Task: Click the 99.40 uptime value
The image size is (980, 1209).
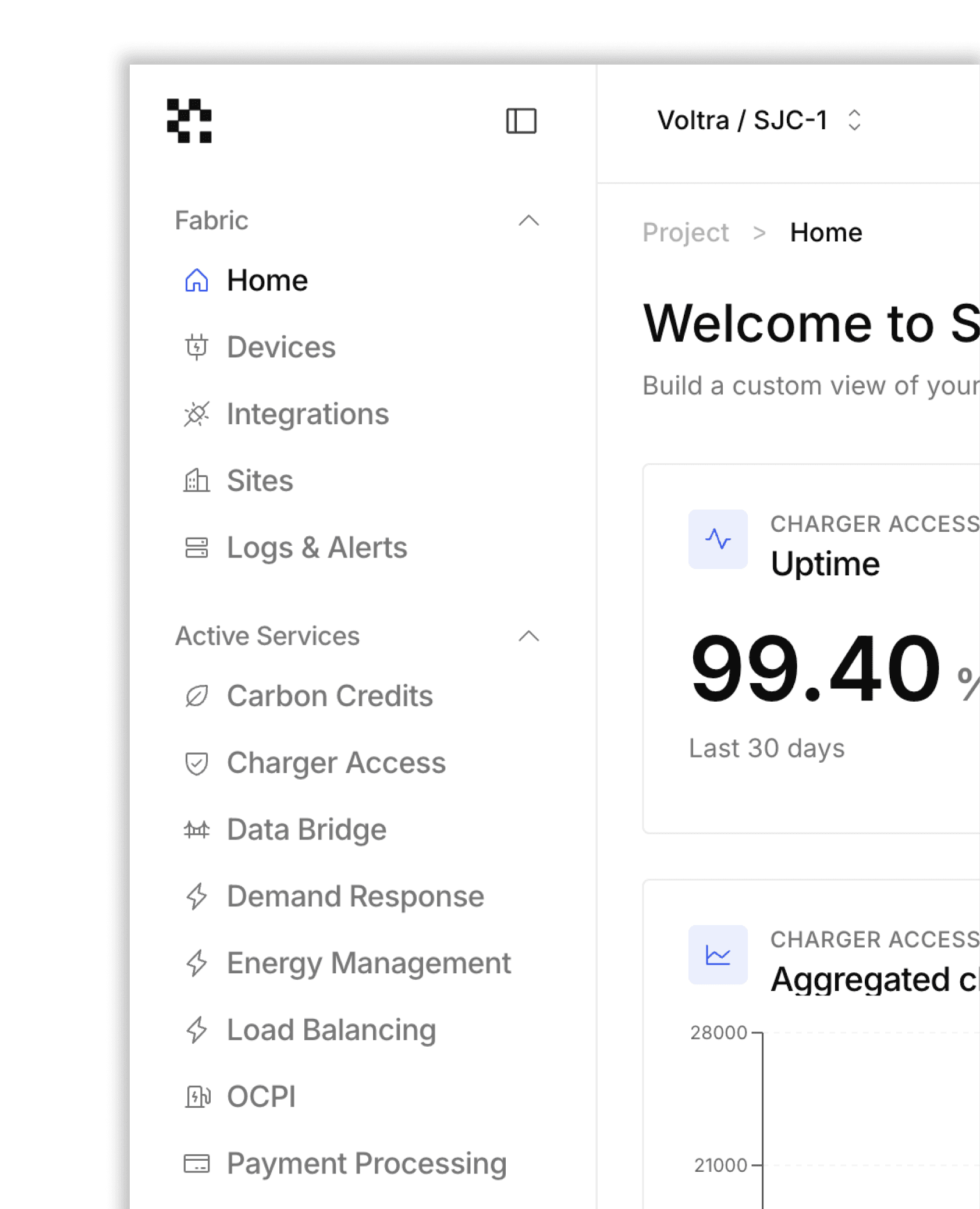Action: pos(816,668)
